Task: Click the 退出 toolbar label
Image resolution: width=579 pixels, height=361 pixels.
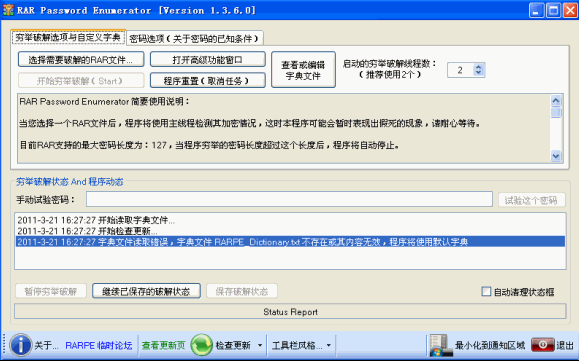Action: tap(565, 345)
